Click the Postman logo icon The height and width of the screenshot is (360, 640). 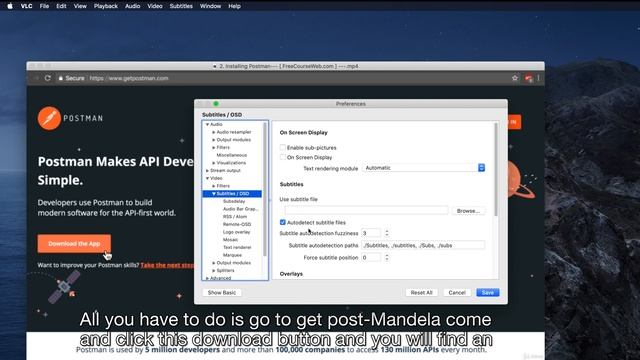pos(49,118)
